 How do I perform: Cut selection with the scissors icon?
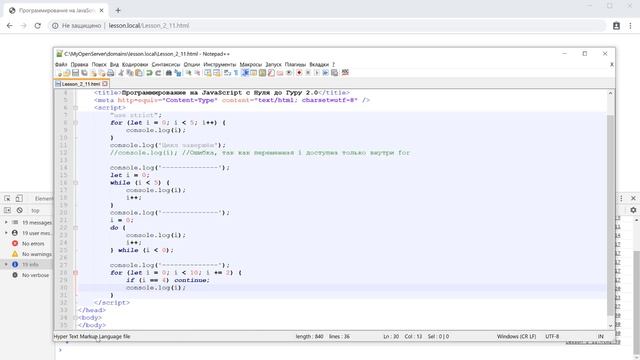pos(121,73)
